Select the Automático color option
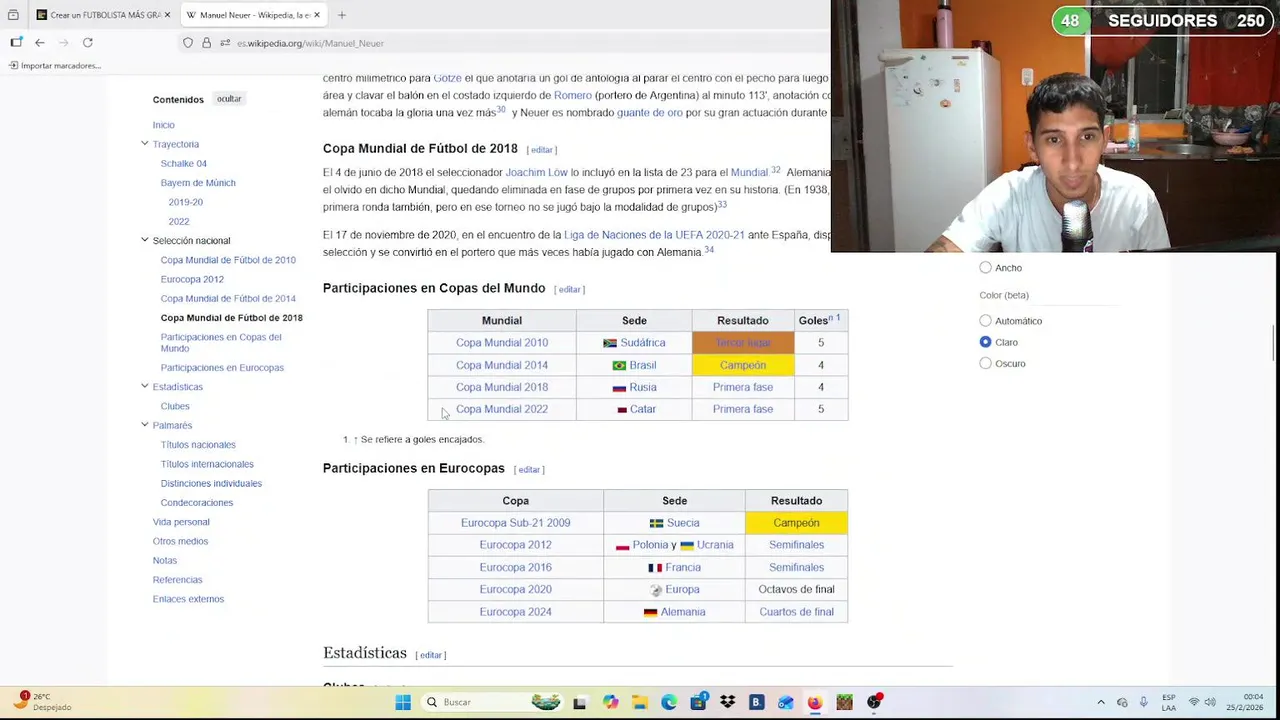 click(x=985, y=321)
